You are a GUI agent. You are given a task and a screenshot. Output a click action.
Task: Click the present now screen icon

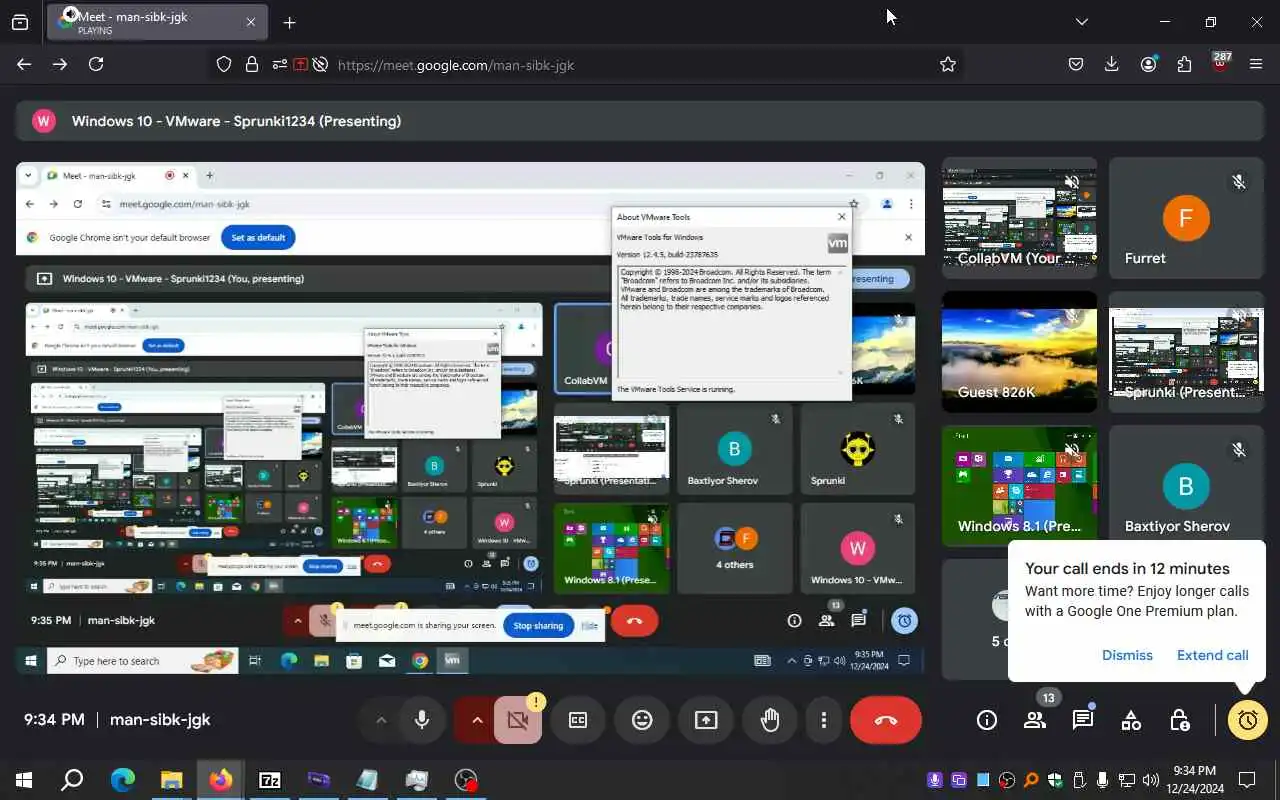pyautogui.click(x=706, y=720)
